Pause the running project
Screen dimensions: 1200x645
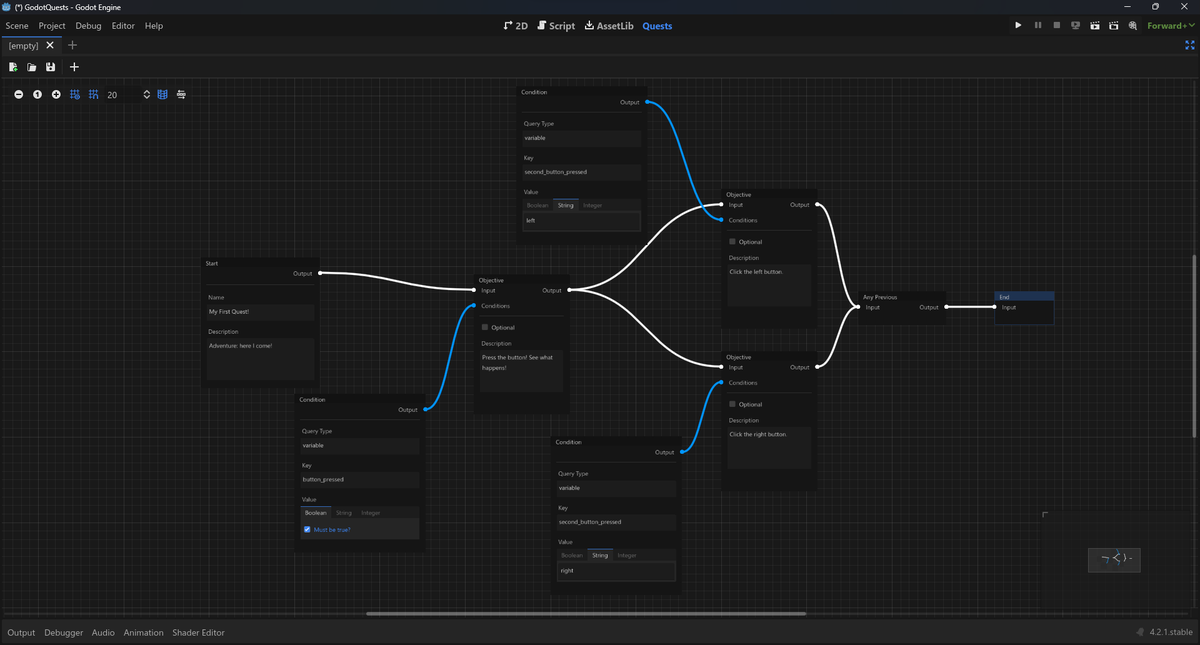pyautogui.click(x=1037, y=25)
